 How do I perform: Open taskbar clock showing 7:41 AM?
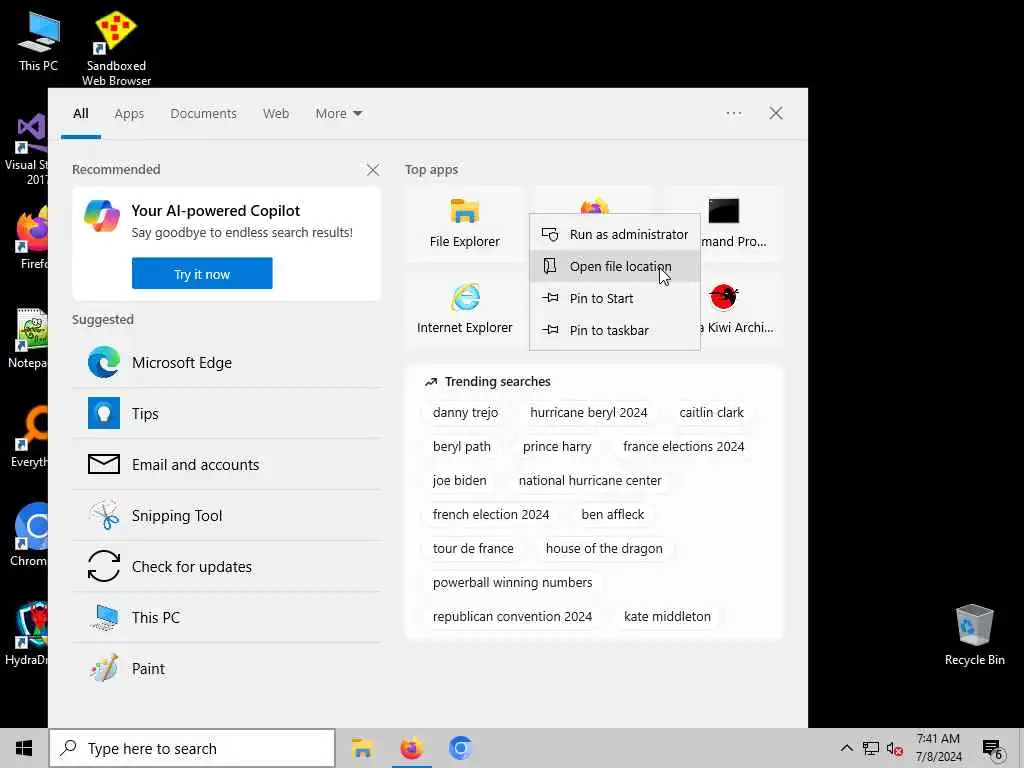point(938,748)
